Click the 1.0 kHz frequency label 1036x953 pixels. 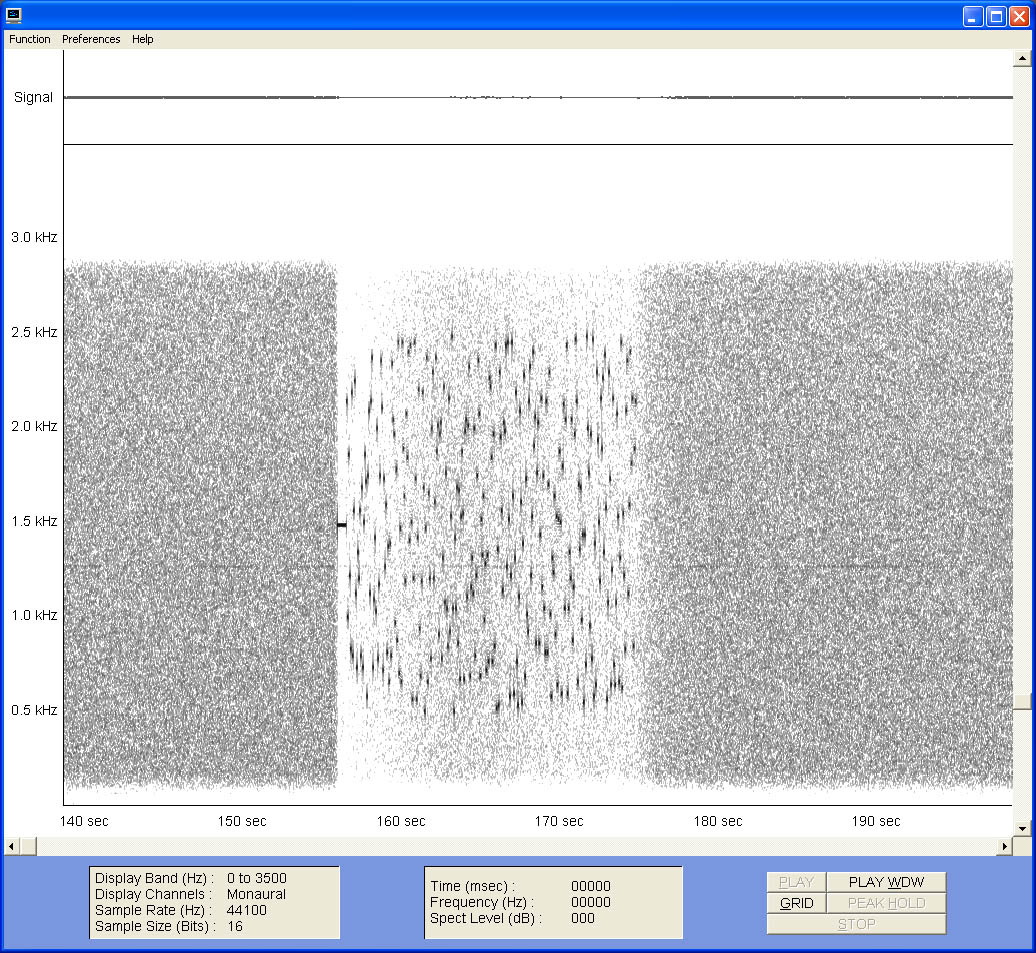pos(34,615)
